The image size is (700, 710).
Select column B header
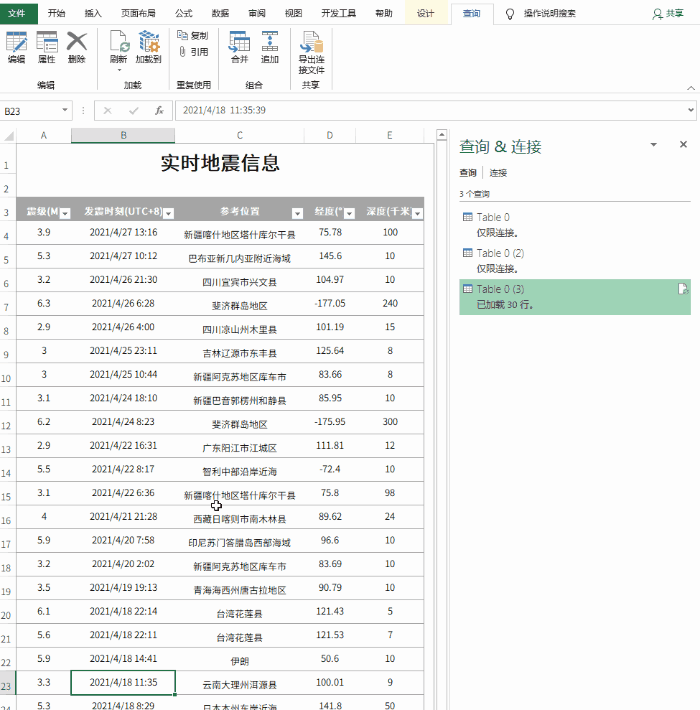click(123, 135)
